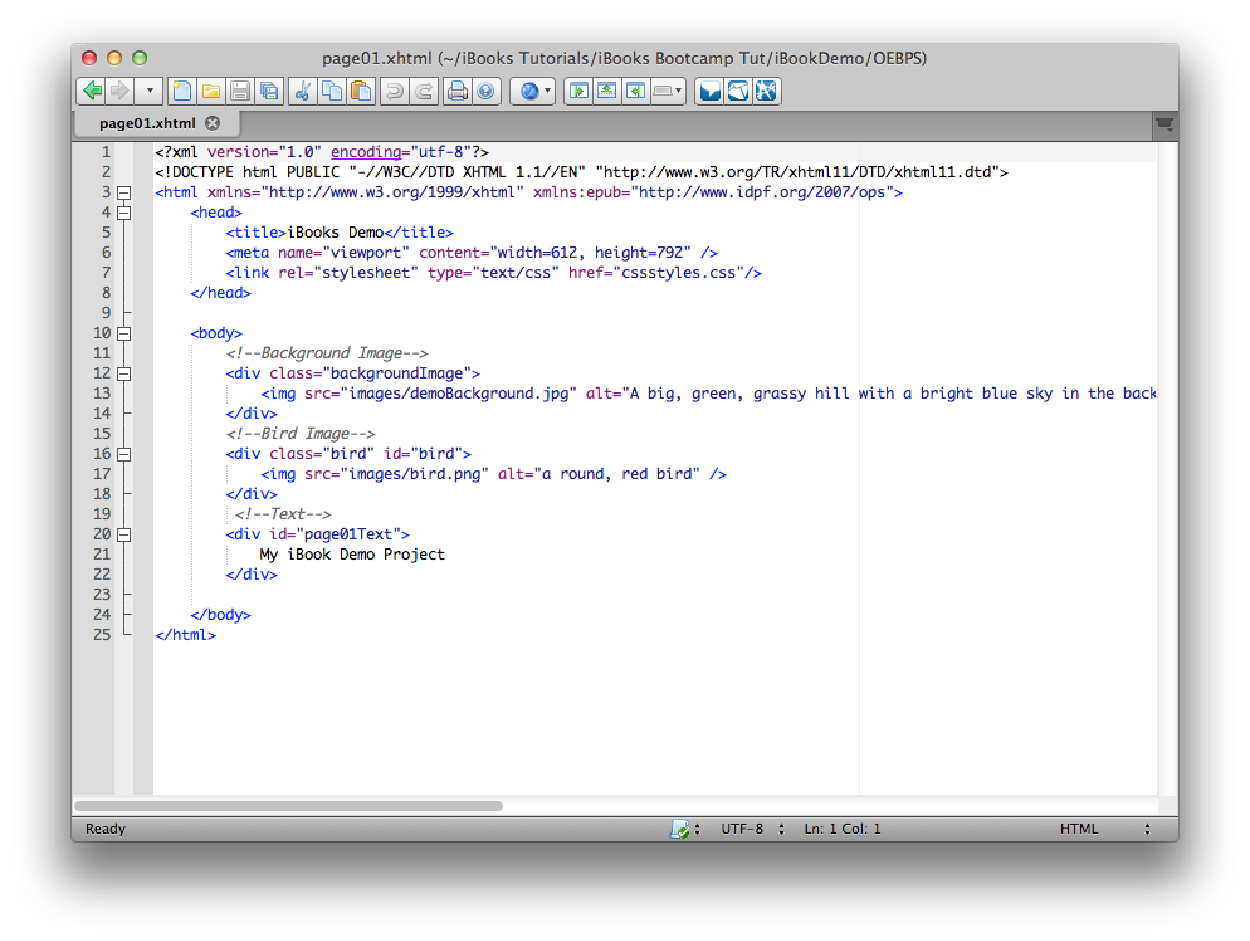Open the toolbar layout dropdown
This screenshot has width=1250, height=941.
coord(667,91)
